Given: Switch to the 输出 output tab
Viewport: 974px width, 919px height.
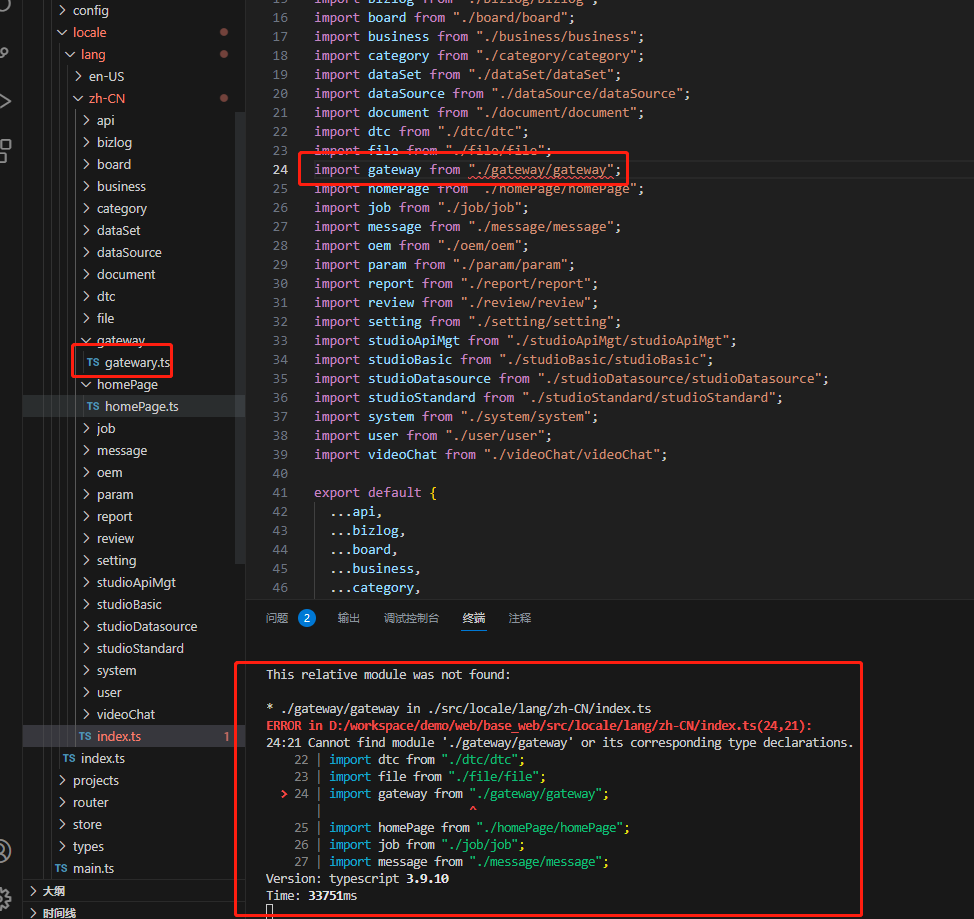Looking at the screenshot, I should [348, 618].
